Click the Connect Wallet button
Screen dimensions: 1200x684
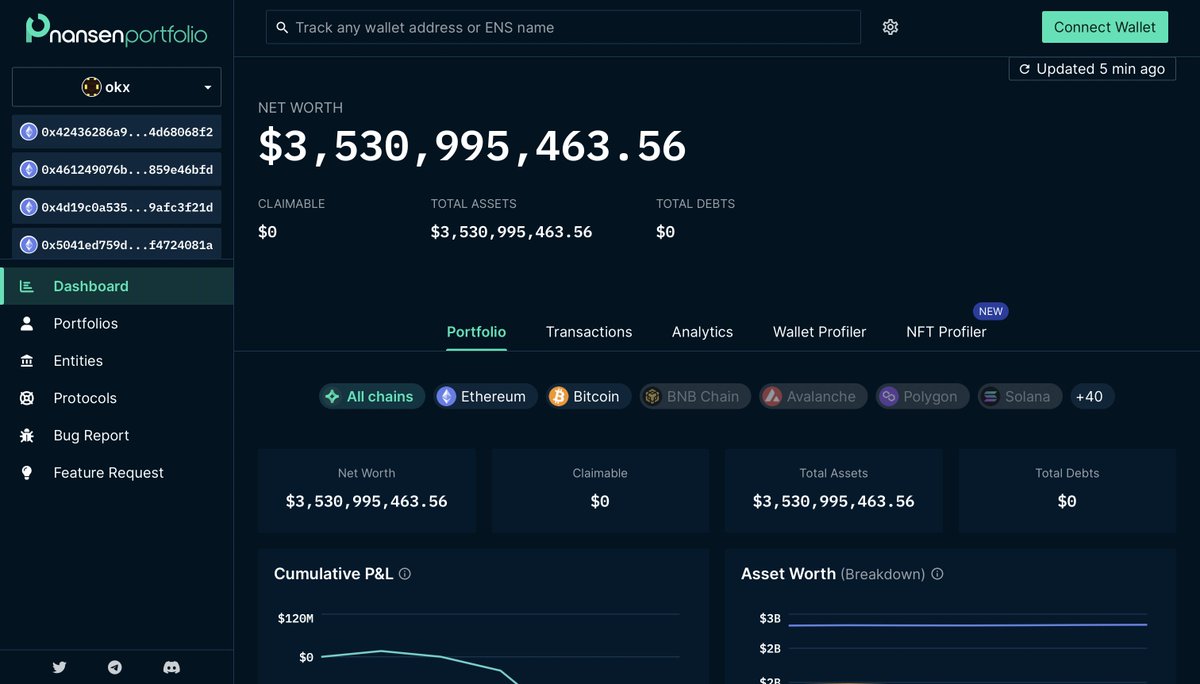tap(1105, 27)
